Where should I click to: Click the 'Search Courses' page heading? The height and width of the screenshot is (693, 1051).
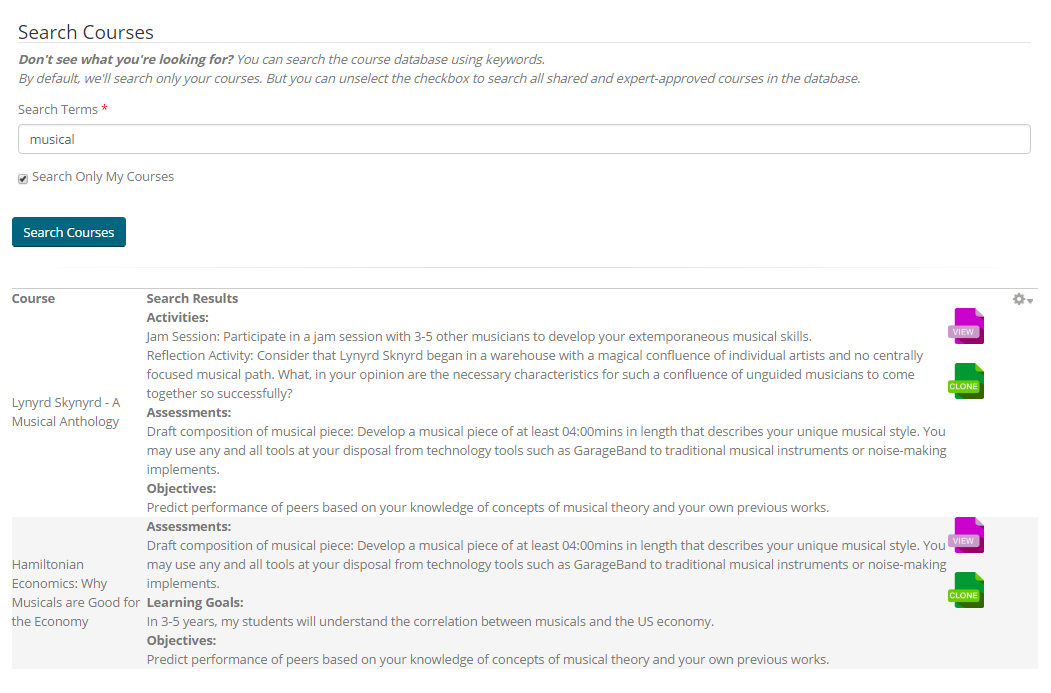coord(86,33)
